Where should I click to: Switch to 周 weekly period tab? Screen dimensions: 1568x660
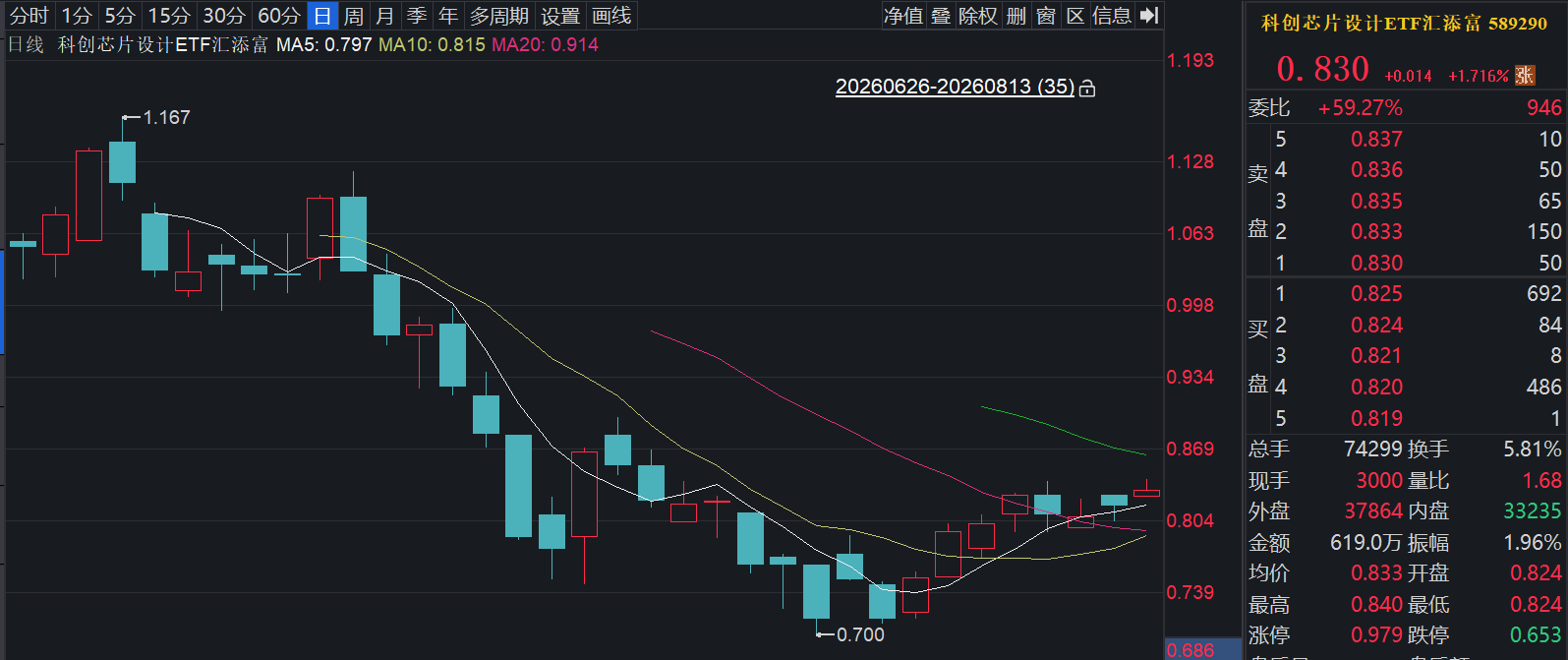point(354,16)
